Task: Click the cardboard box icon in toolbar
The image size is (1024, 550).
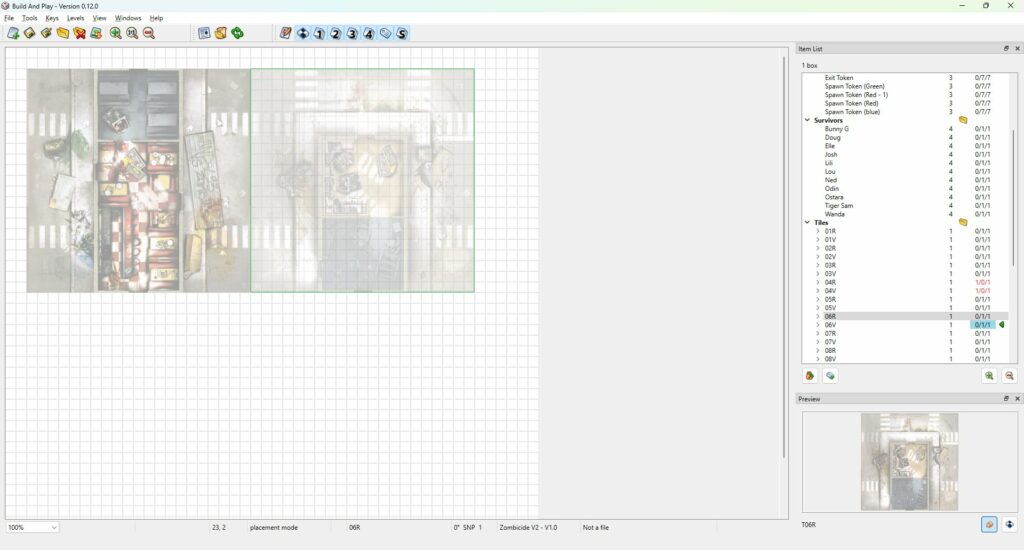Action: [x=221, y=33]
